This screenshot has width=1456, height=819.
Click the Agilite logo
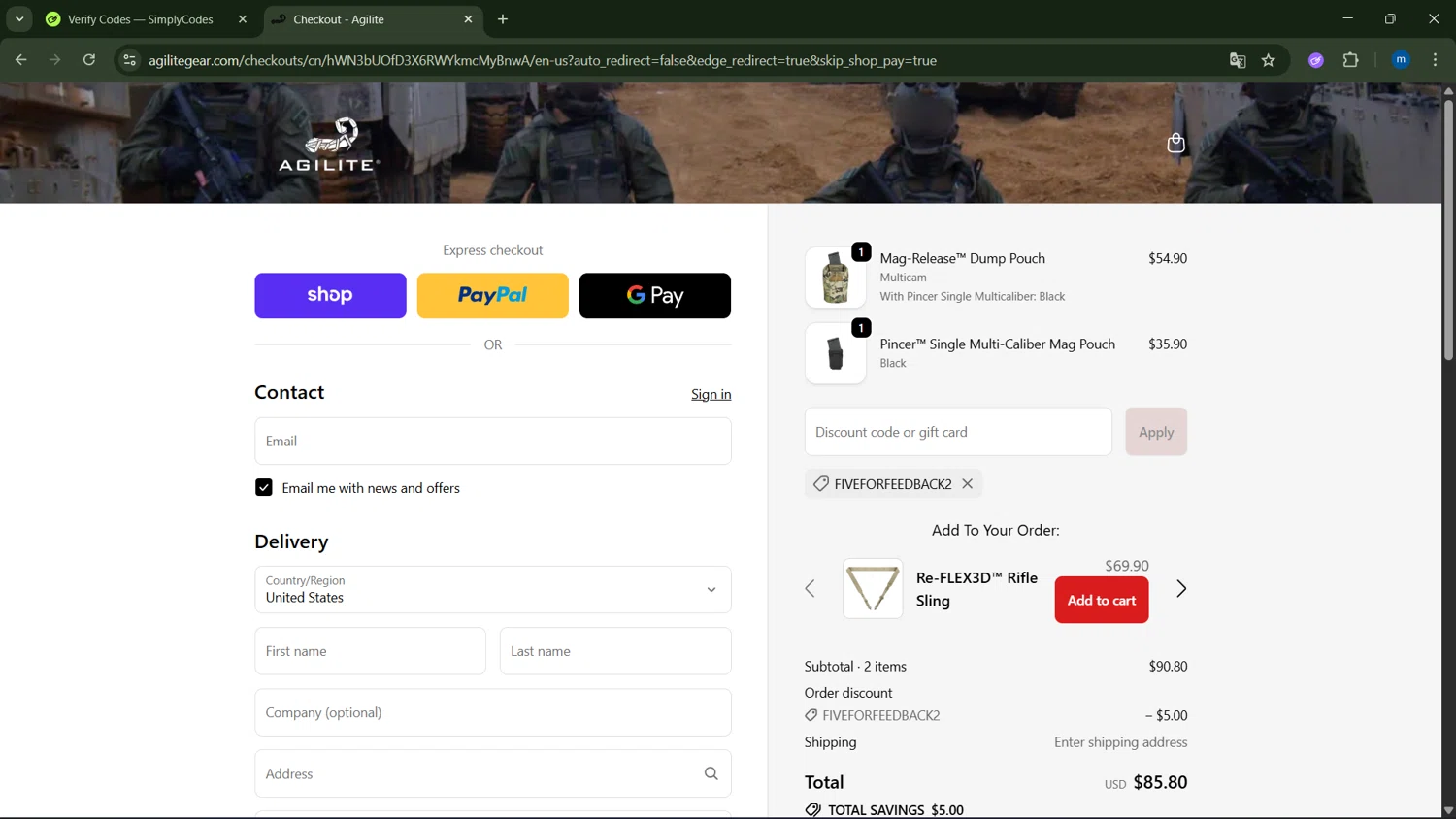coord(329,145)
